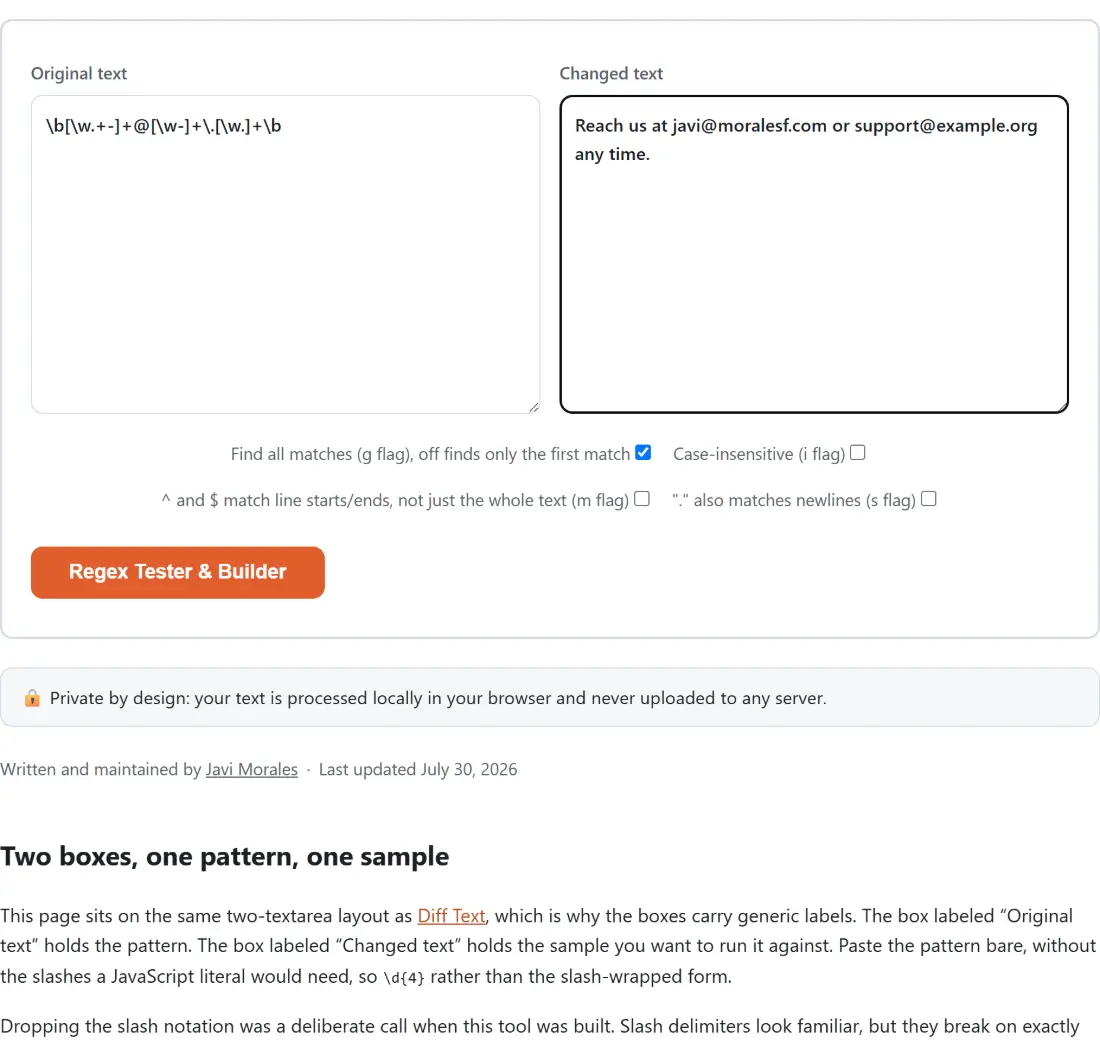Click the "Last updated July 30, 2026" text
The image size is (1100, 1048).
click(418, 770)
